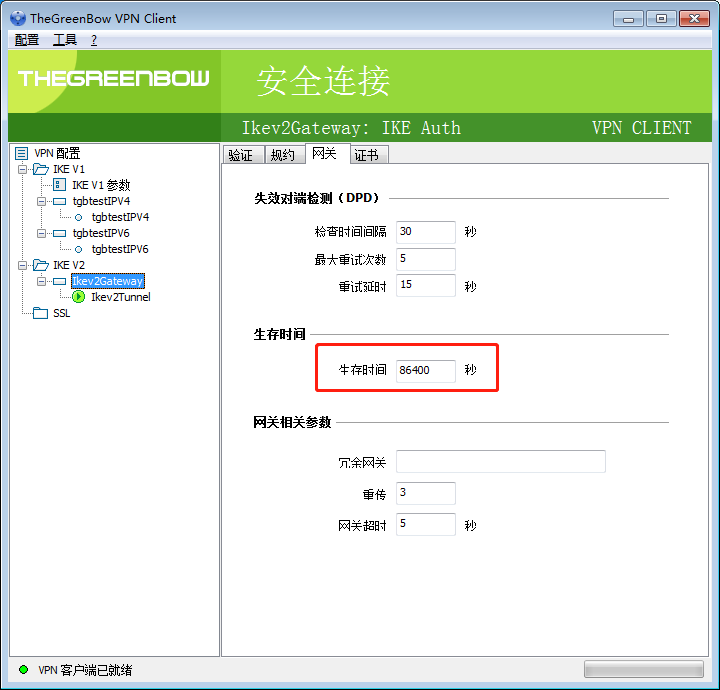Click the IKE V1 参数 settings icon
The width and height of the screenshot is (720, 690).
(x=59, y=185)
